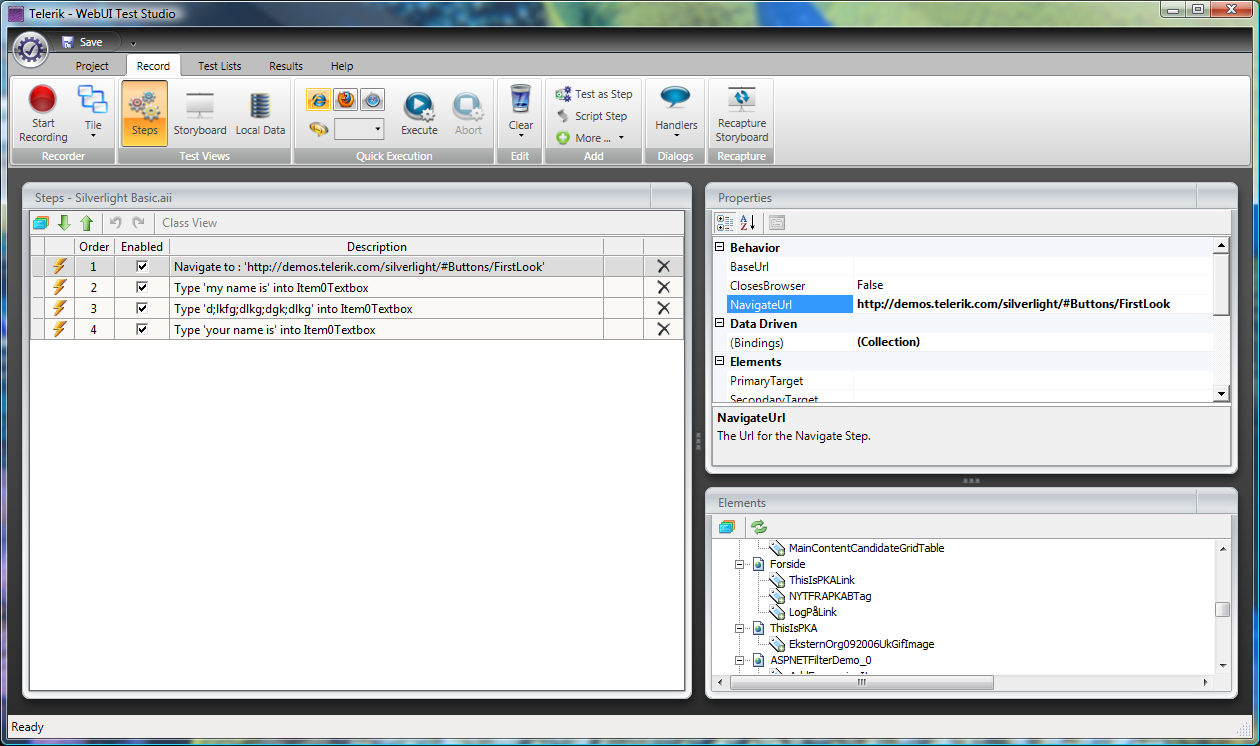This screenshot has width=1260, height=746.
Task: Click lightning icon of step 1
Action: click(x=59, y=266)
